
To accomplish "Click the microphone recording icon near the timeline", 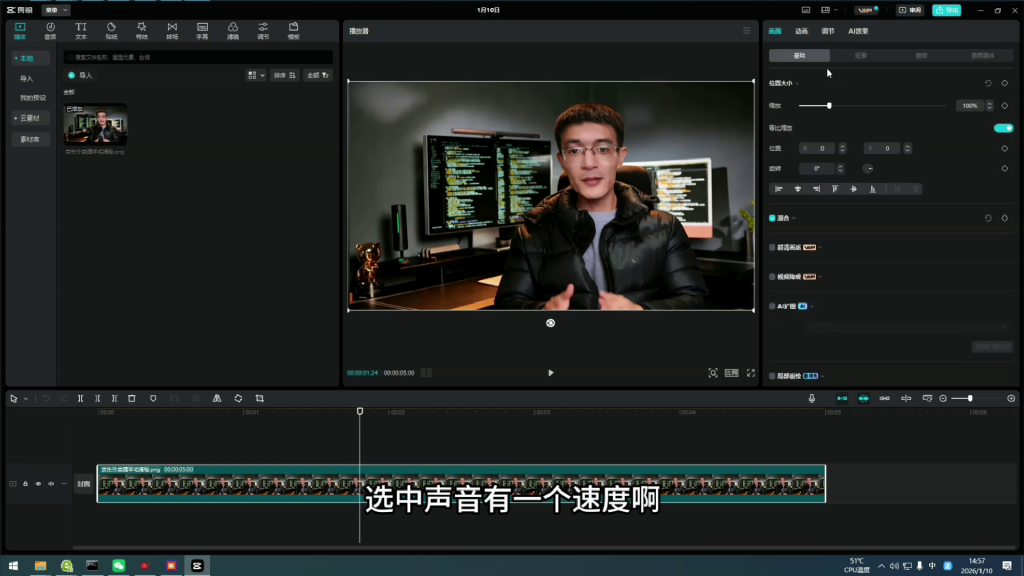I will 812,398.
